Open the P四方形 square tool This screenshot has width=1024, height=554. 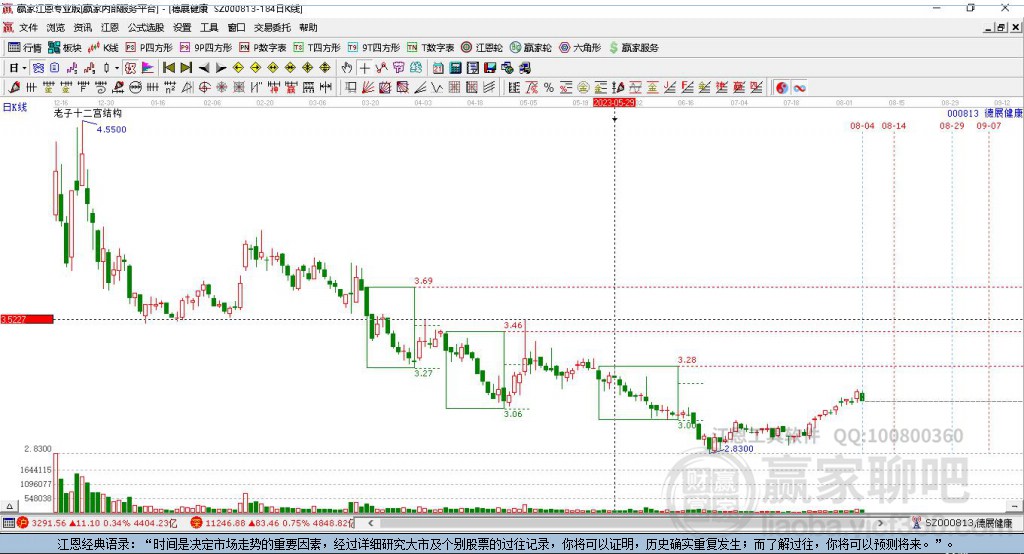(149, 48)
